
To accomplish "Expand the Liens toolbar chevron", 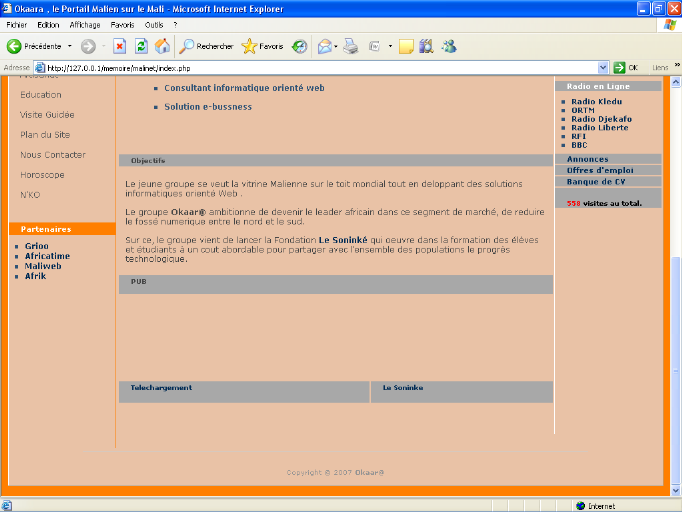I will (x=677, y=65).
